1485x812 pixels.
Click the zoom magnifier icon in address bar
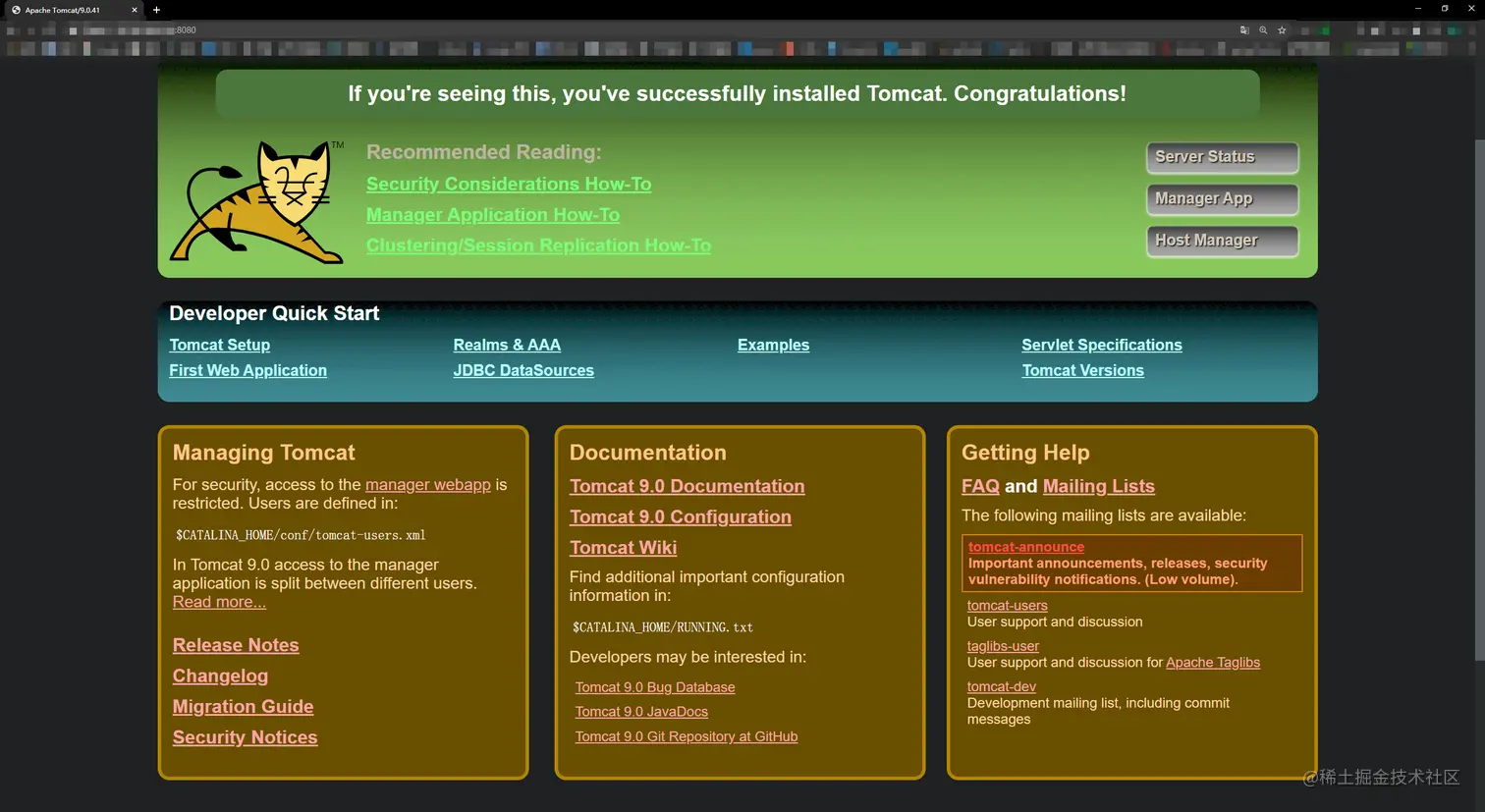[x=1263, y=30]
